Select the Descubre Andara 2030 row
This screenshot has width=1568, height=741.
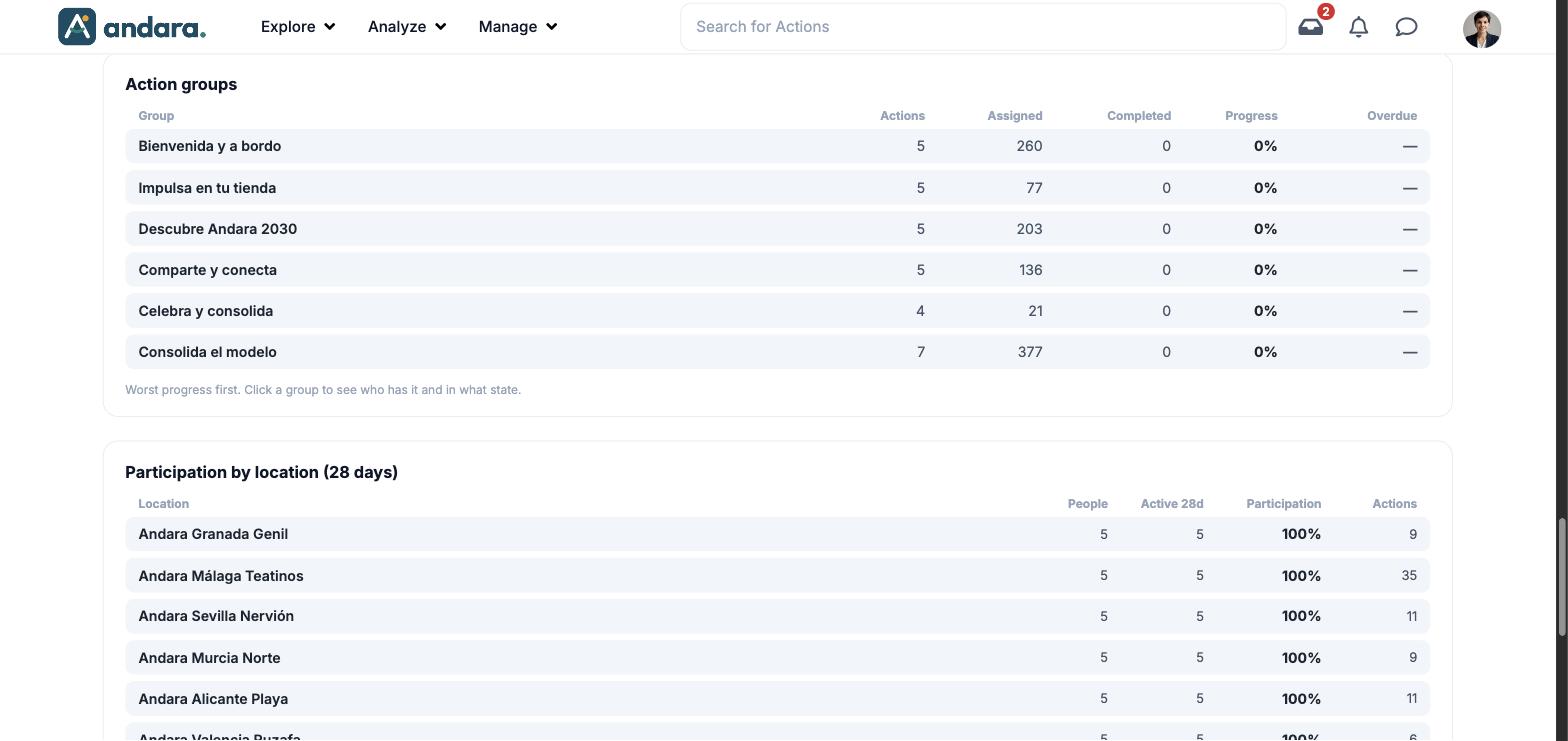point(777,229)
